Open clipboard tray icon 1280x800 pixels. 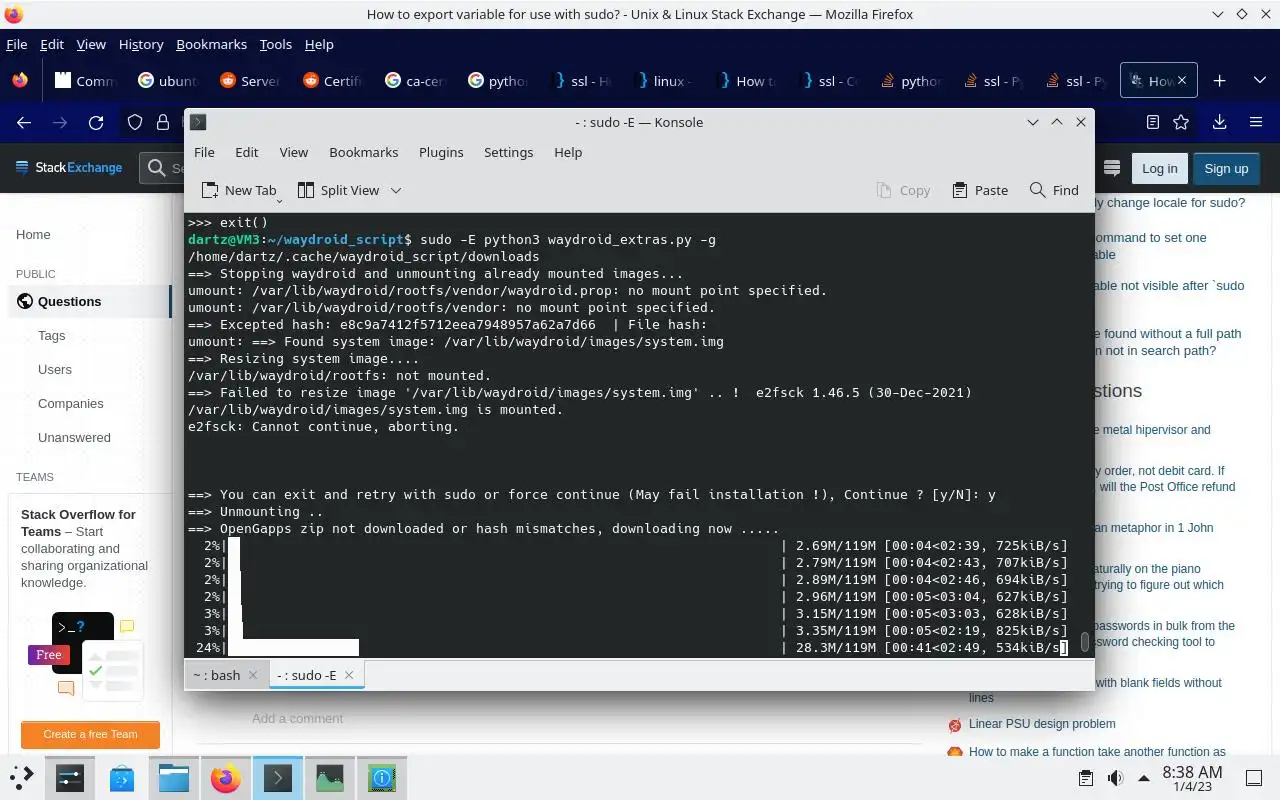pos(1086,778)
